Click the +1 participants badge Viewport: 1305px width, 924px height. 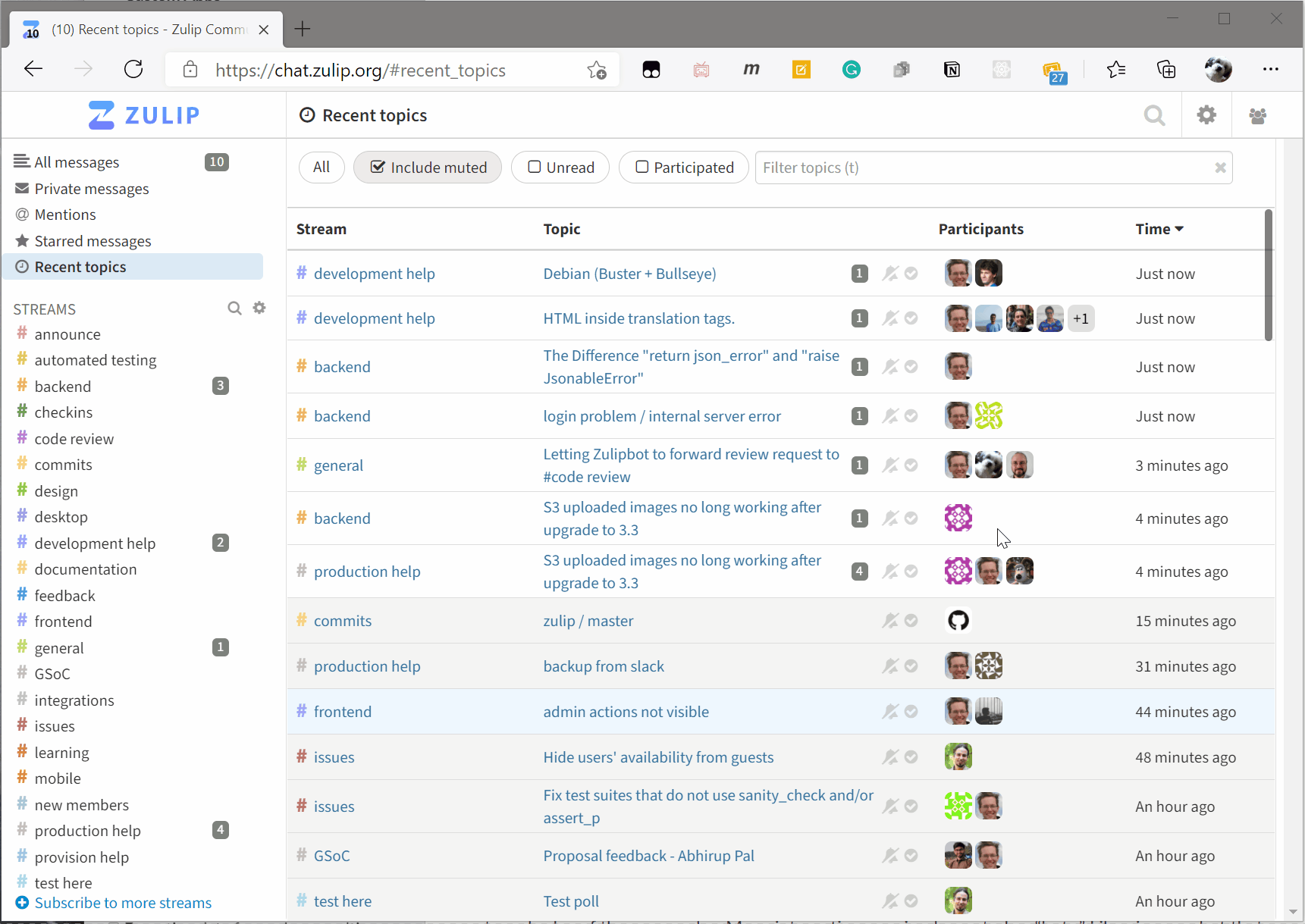click(1081, 318)
